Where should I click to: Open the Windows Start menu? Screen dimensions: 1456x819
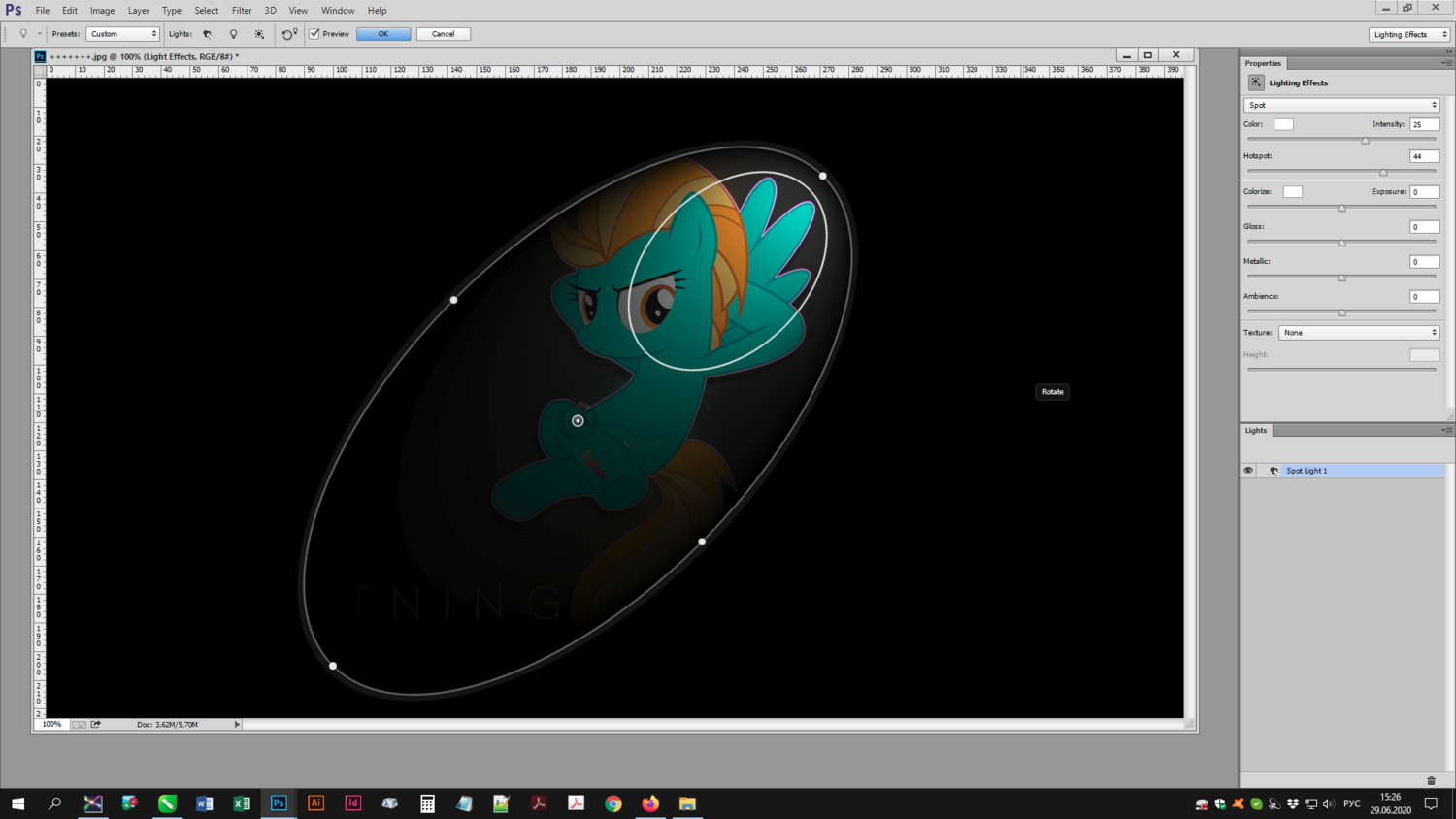click(17, 803)
